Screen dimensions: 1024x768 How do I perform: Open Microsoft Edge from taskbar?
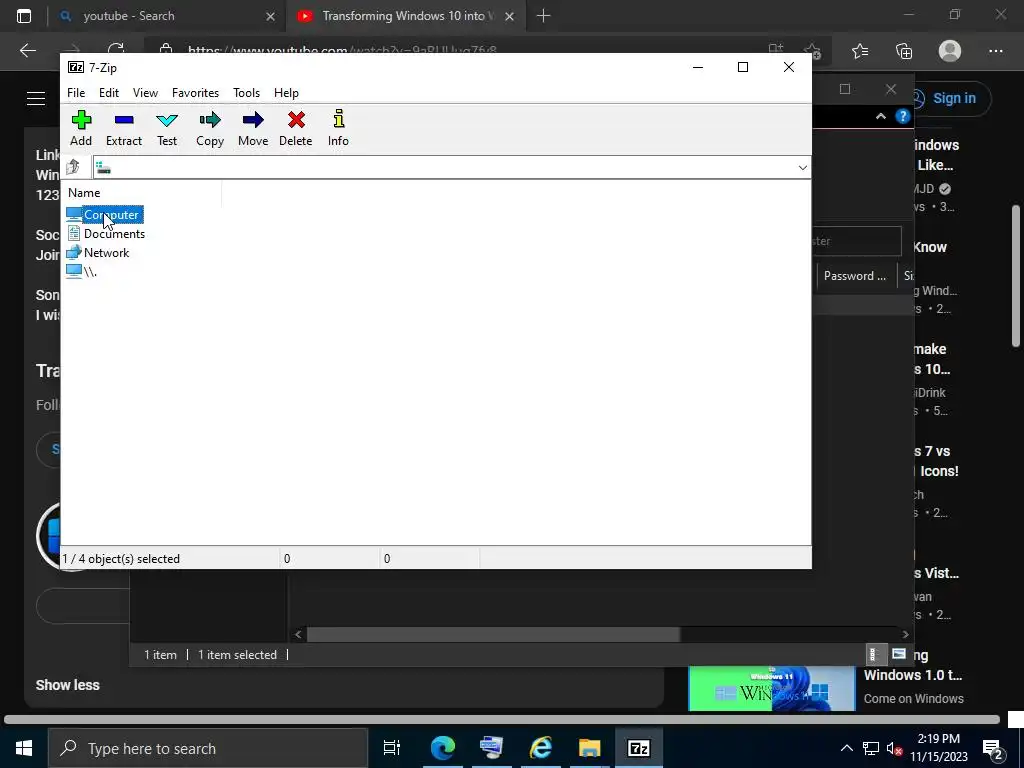pyautogui.click(x=442, y=748)
